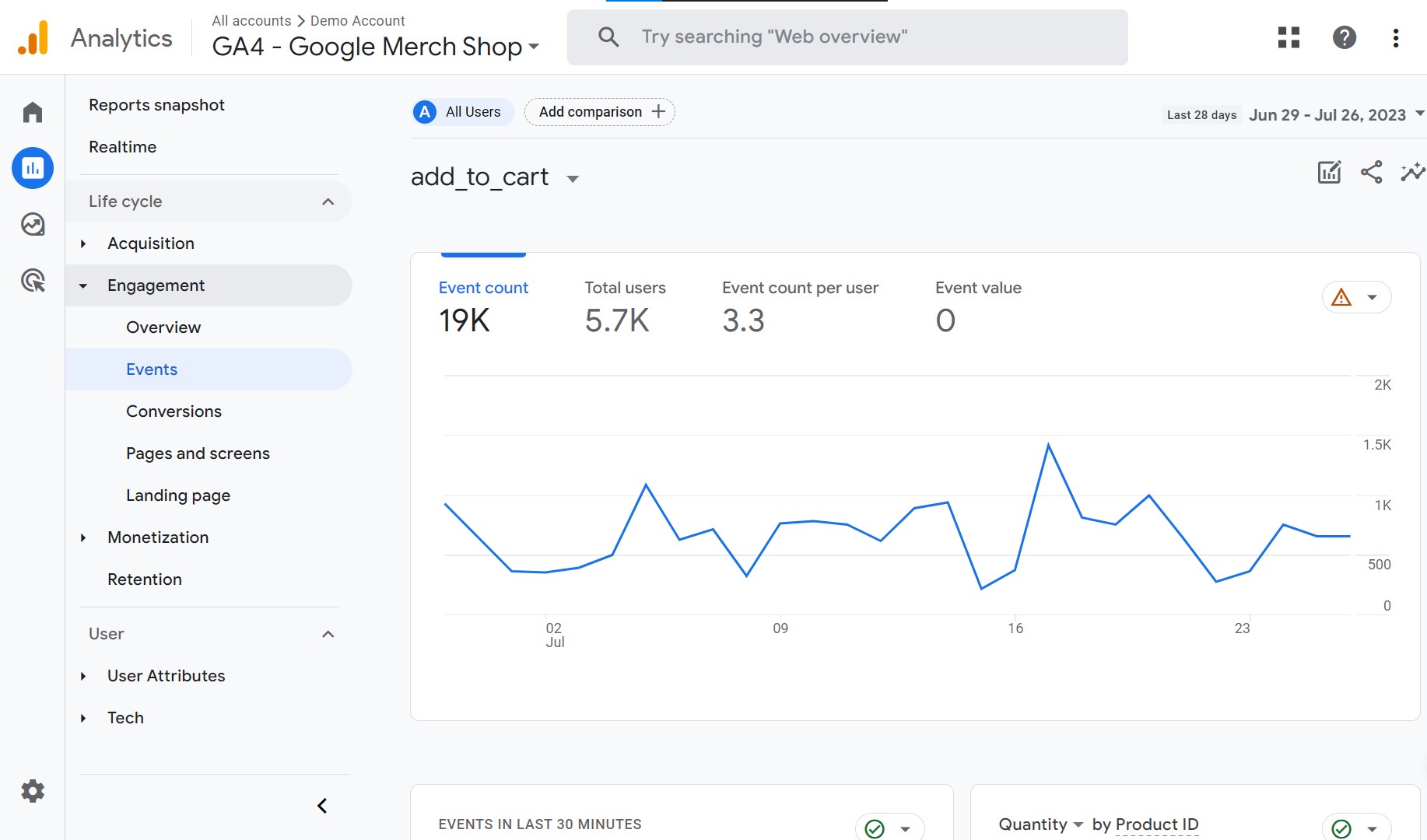Click the search magnifier icon
Viewport: 1427px width, 840px height.
[x=608, y=37]
